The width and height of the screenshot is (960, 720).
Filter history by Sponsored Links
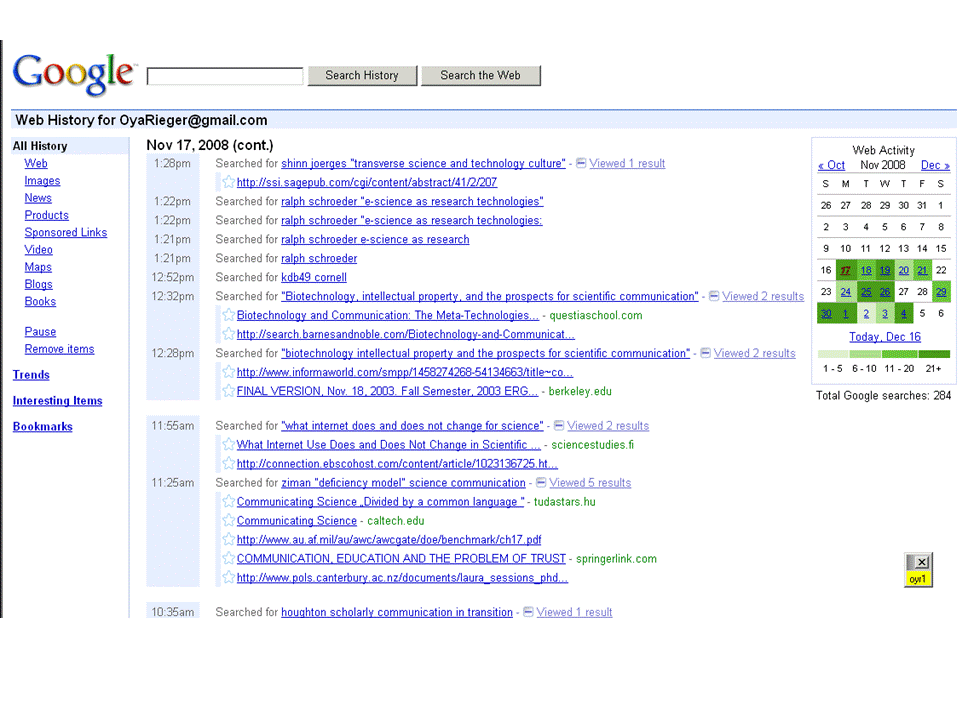point(66,232)
